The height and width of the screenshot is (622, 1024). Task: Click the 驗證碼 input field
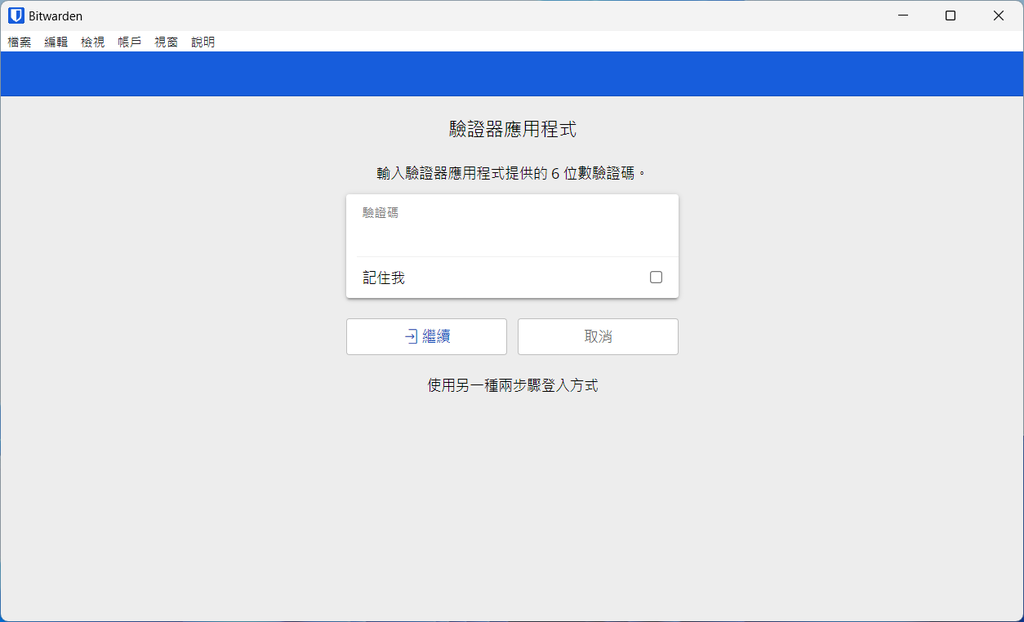pos(512,226)
